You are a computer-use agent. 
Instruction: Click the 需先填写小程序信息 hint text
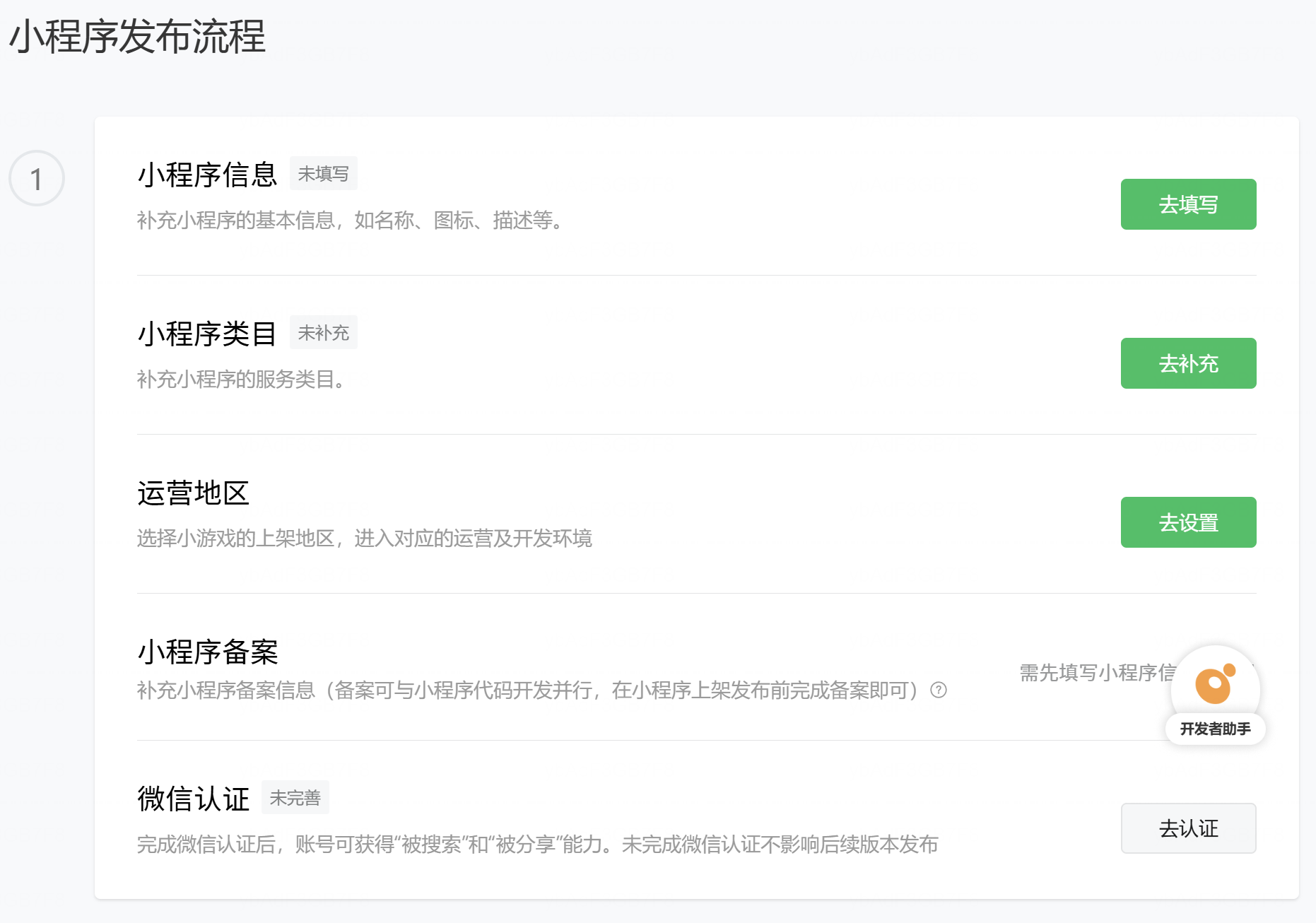pos(1096,672)
